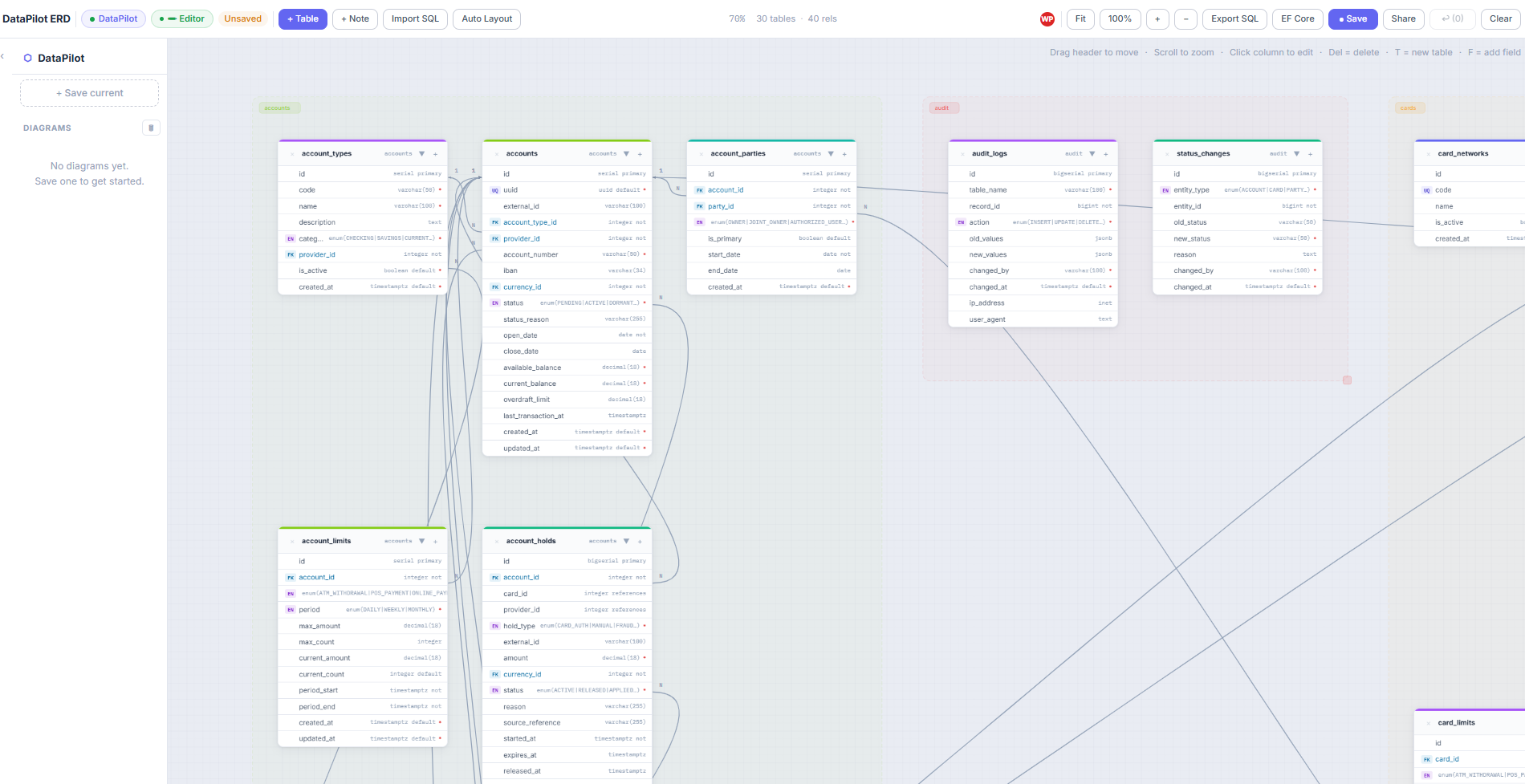Viewport: 1525px width, 784px height.
Task: Click the EN enum badge on the status column
Action: [x=495, y=303]
